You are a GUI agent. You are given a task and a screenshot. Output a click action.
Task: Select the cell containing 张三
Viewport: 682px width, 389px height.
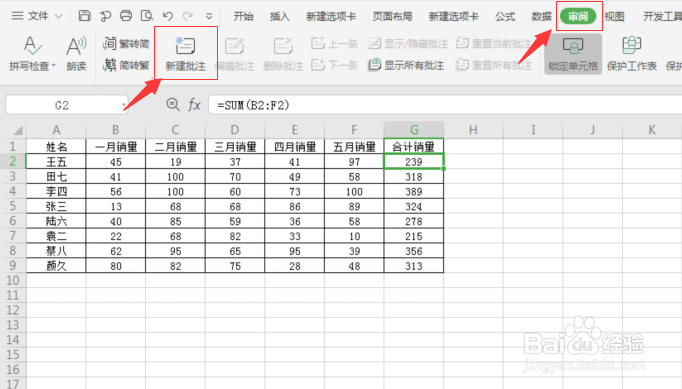(x=56, y=206)
